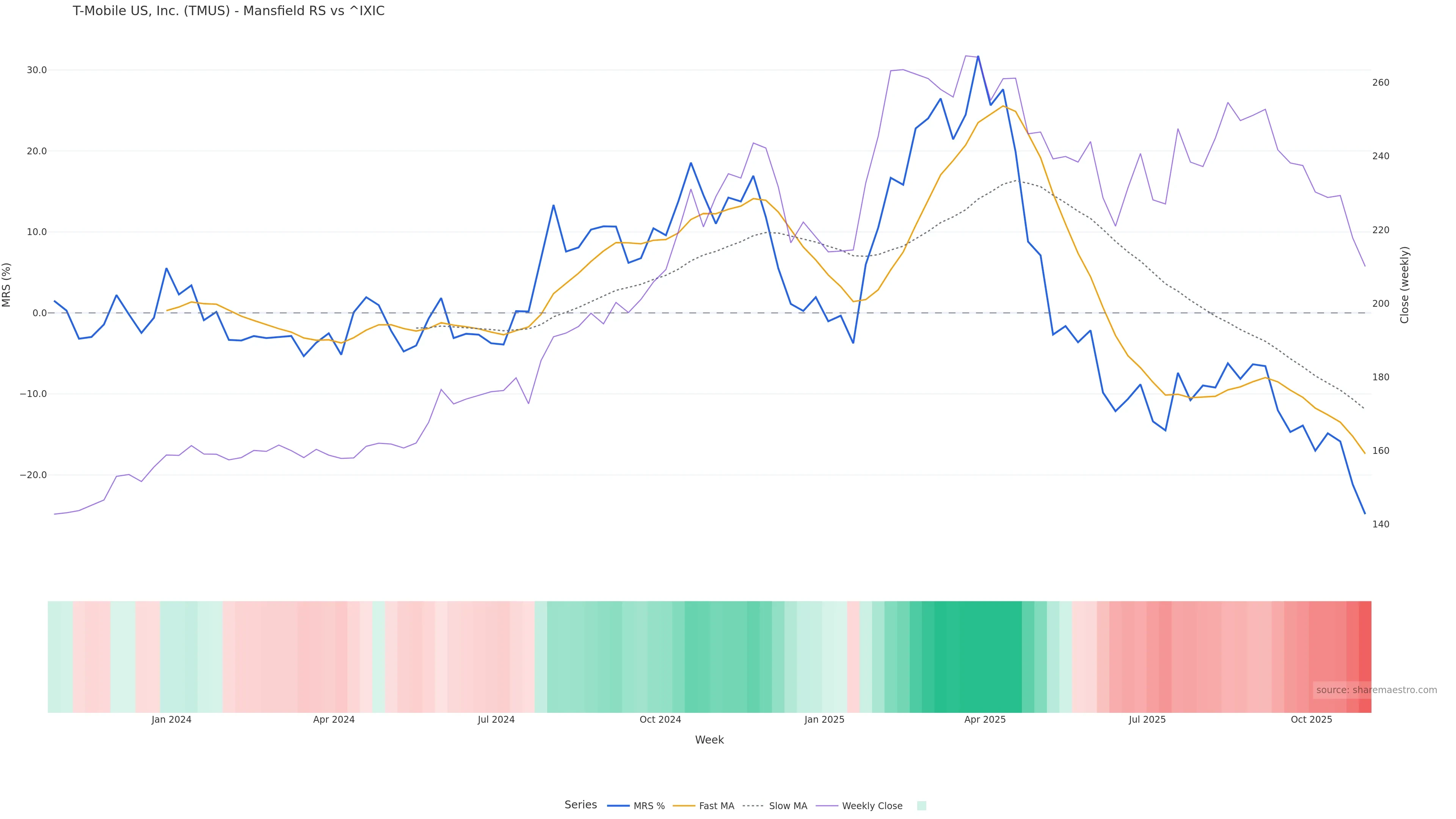Click the Apr 2025 x-axis label

[985, 720]
